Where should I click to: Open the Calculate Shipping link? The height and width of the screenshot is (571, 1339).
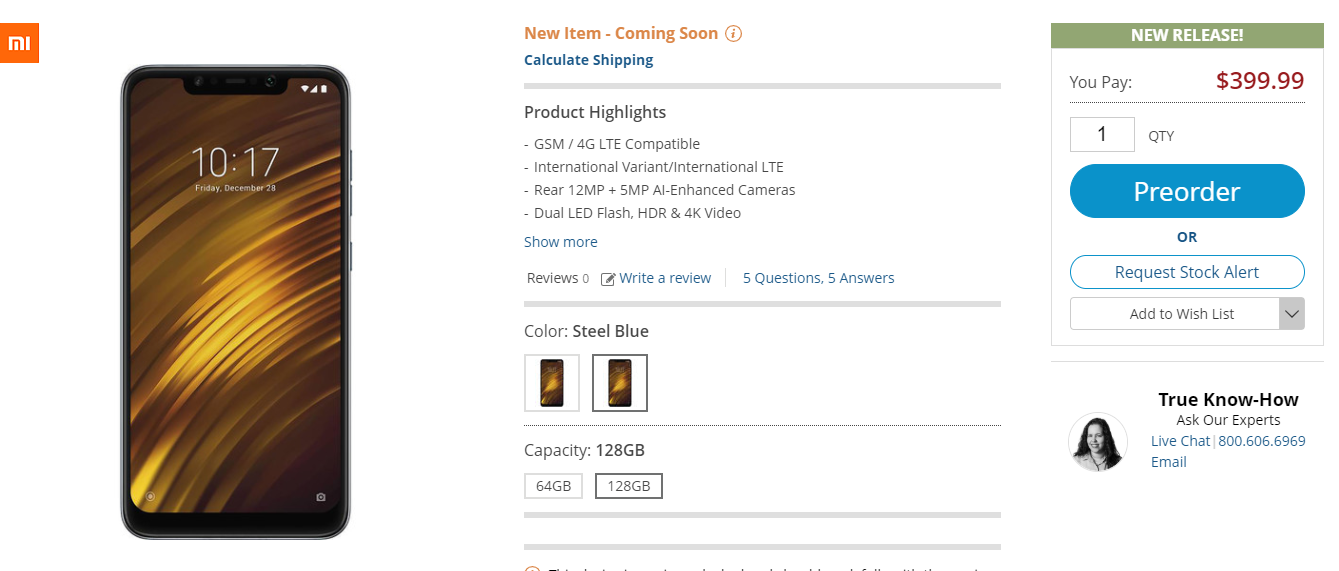point(589,60)
